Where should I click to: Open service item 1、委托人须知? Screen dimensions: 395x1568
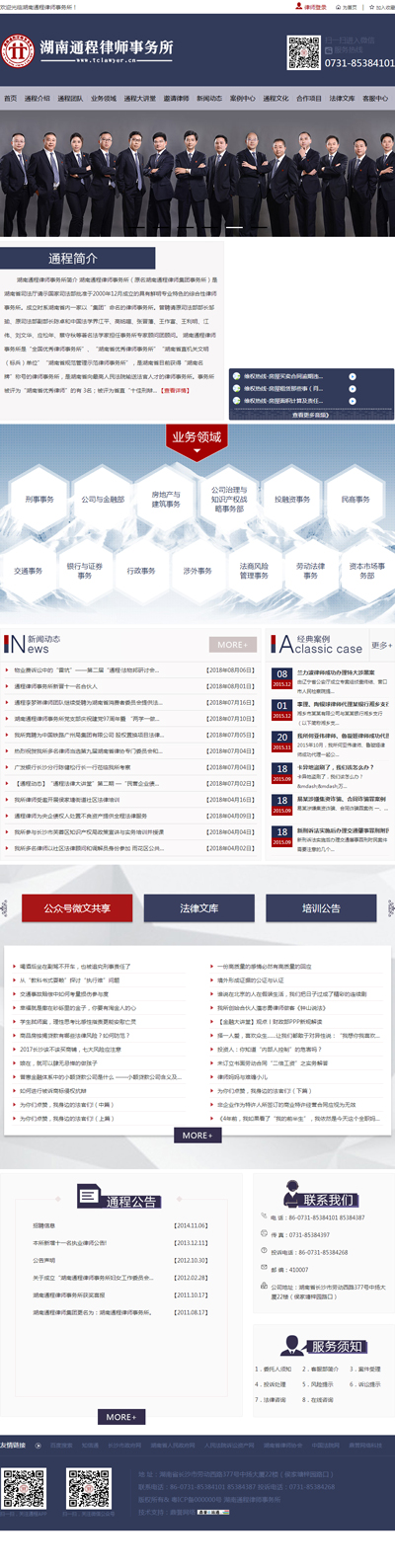coord(274,1370)
